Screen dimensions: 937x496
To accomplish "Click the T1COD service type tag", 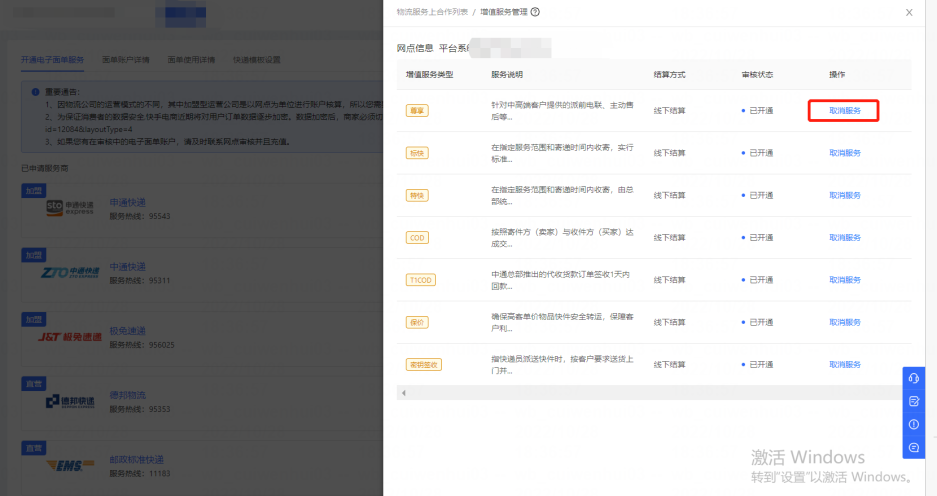I will pyautogui.click(x=422, y=280).
